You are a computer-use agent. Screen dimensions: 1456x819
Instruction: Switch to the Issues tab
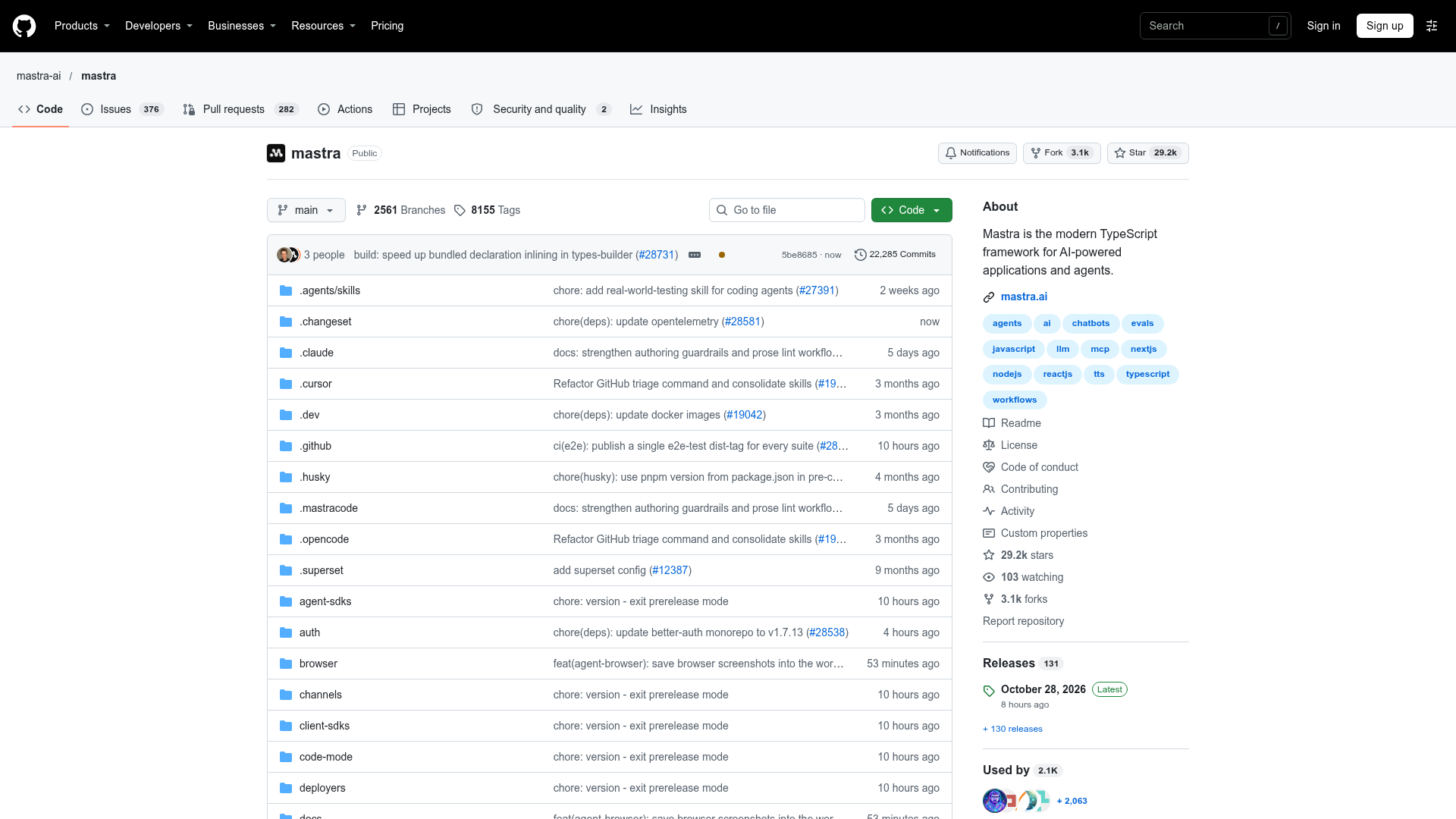point(122,109)
